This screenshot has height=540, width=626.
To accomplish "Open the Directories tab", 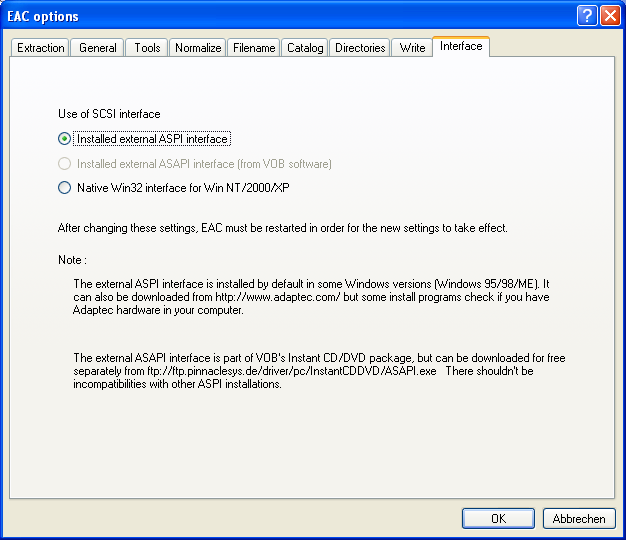I will point(360,48).
